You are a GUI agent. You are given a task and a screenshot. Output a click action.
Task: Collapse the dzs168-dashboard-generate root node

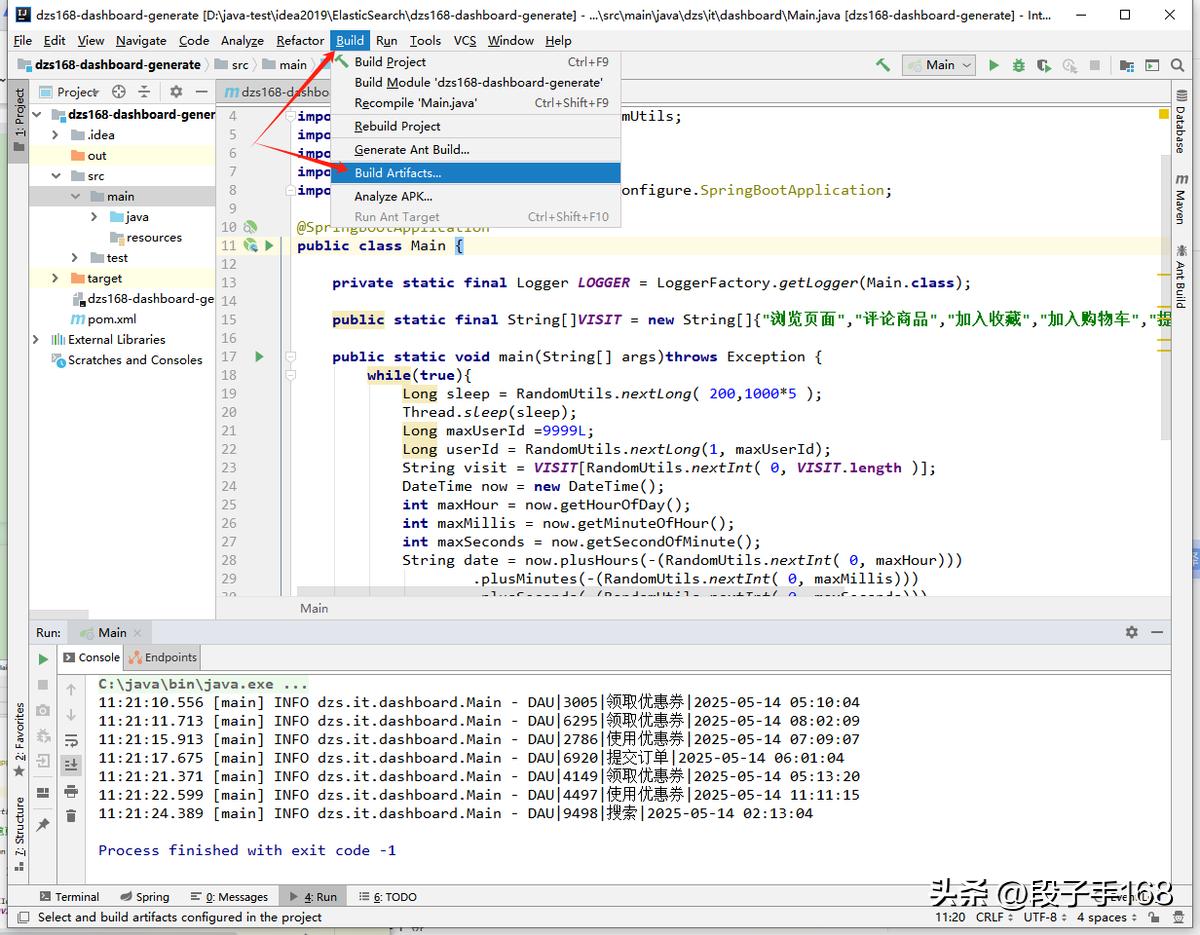coord(37,114)
